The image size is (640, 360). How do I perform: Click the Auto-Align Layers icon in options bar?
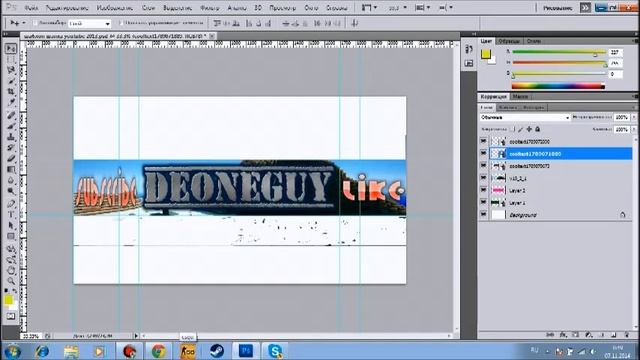click(x=354, y=23)
